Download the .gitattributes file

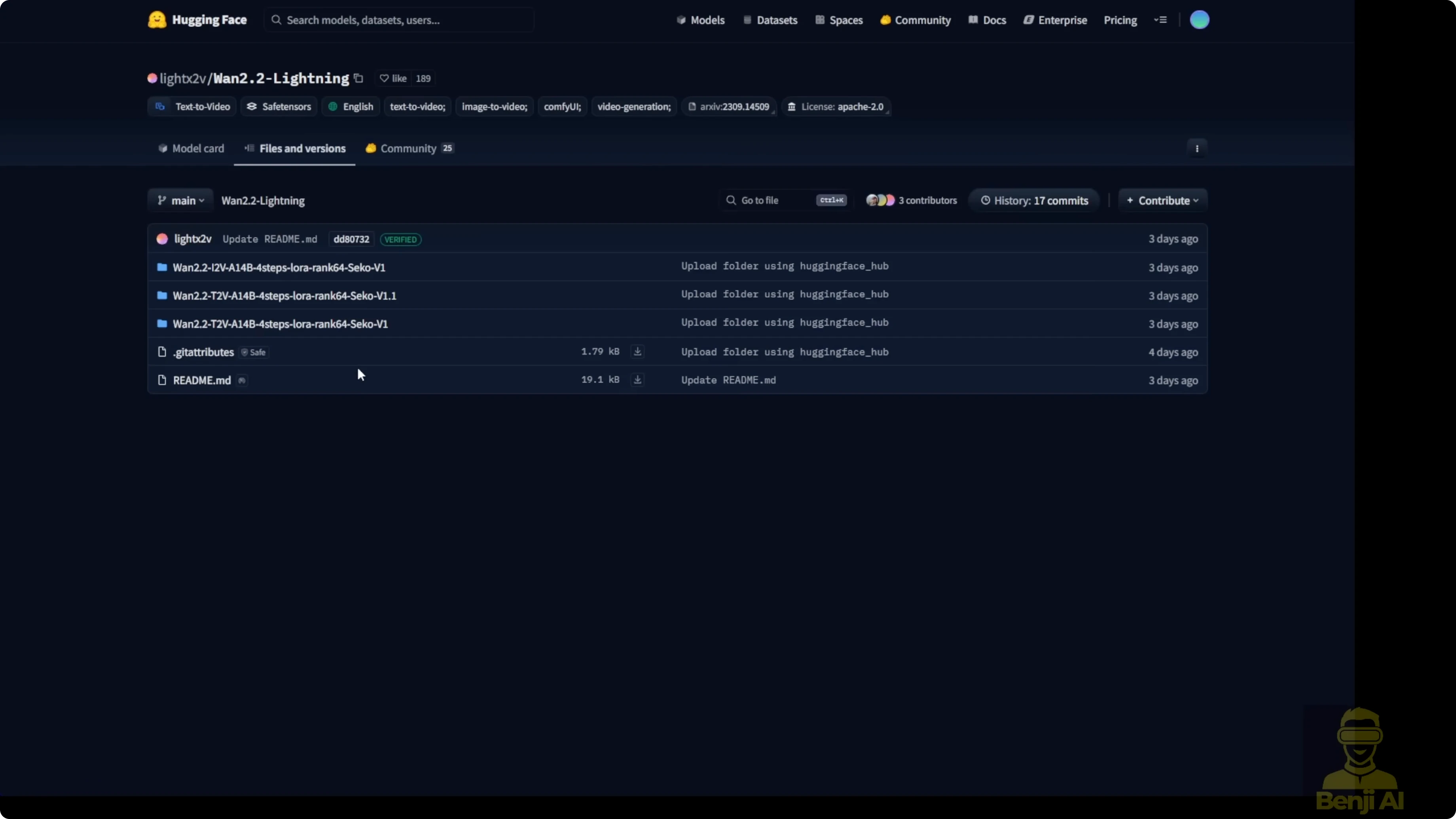tap(637, 352)
